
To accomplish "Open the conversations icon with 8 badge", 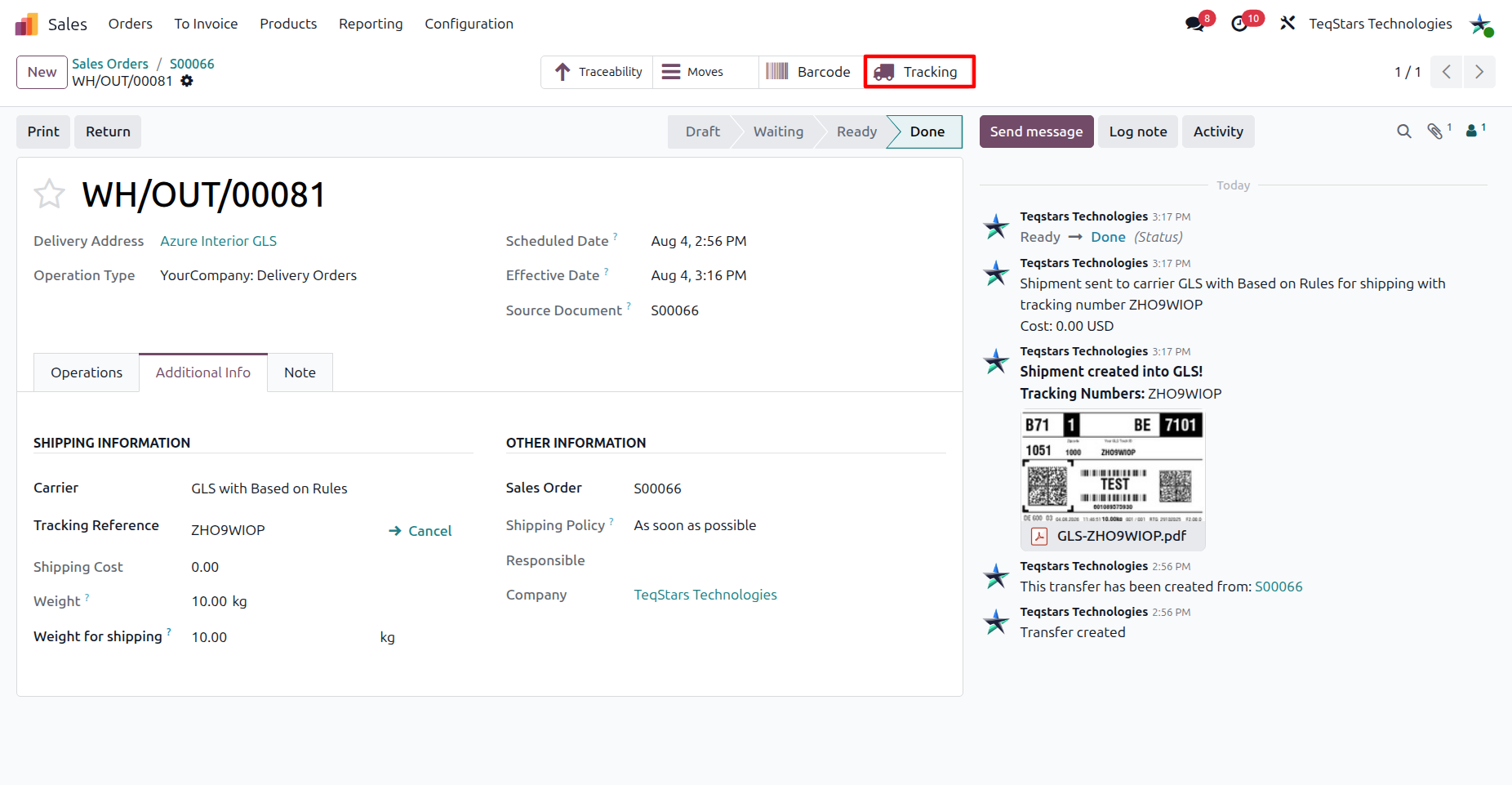I will click(x=1195, y=24).
